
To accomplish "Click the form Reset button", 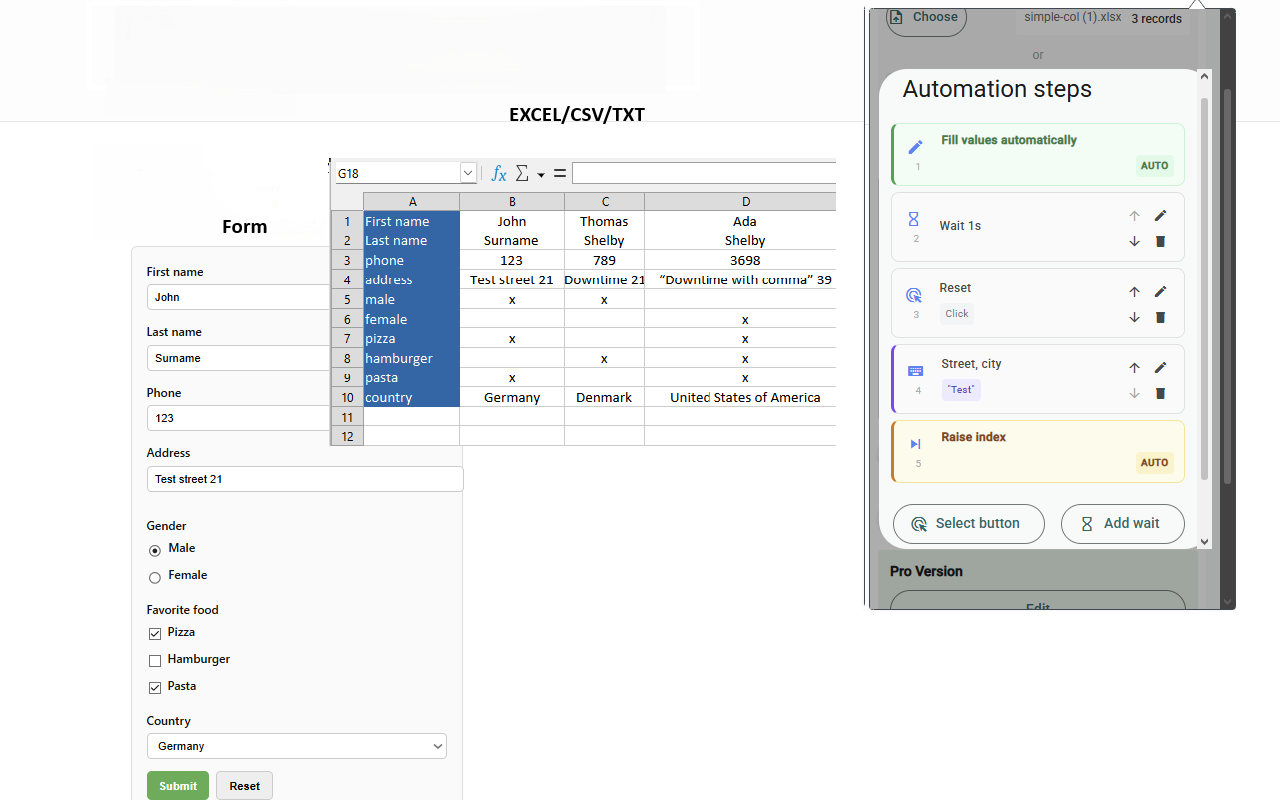I will pyautogui.click(x=244, y=786).
